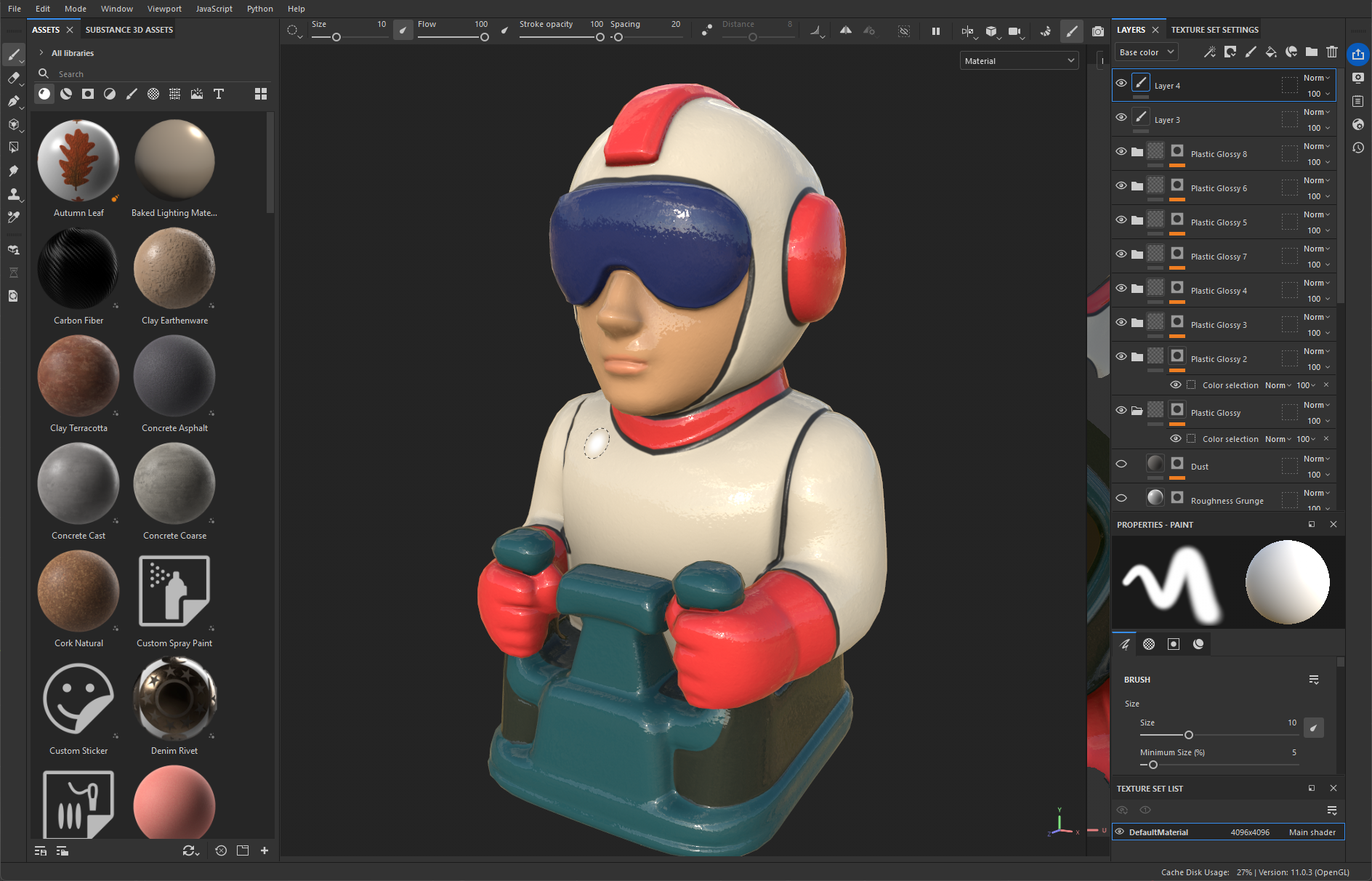Click the symmetry mirror icon in toolbar
This screenshot has width=1372, height=881.
(846, 31)
